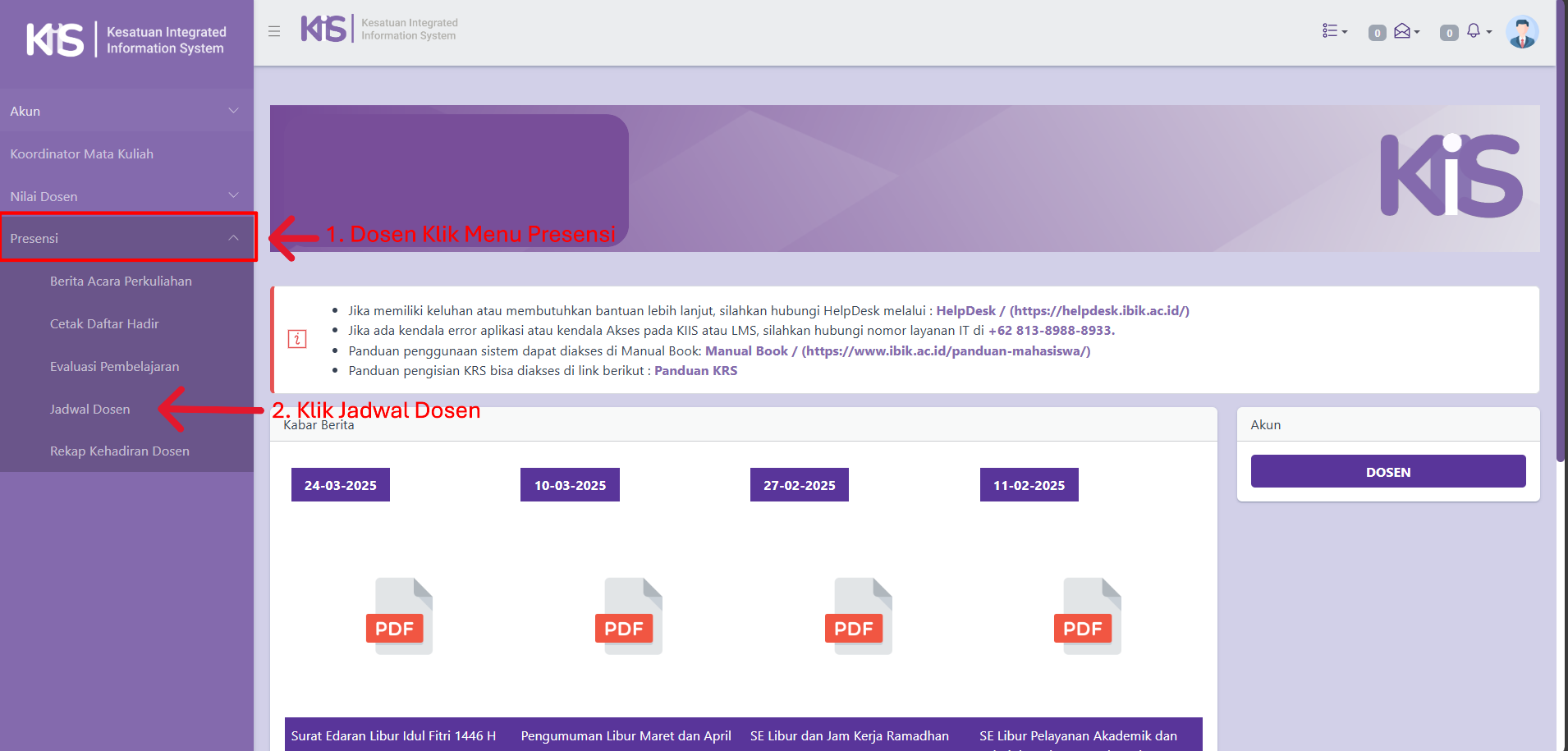
Task: Select Jadwal Dosen in the sidebar
Action: point(90,409)
